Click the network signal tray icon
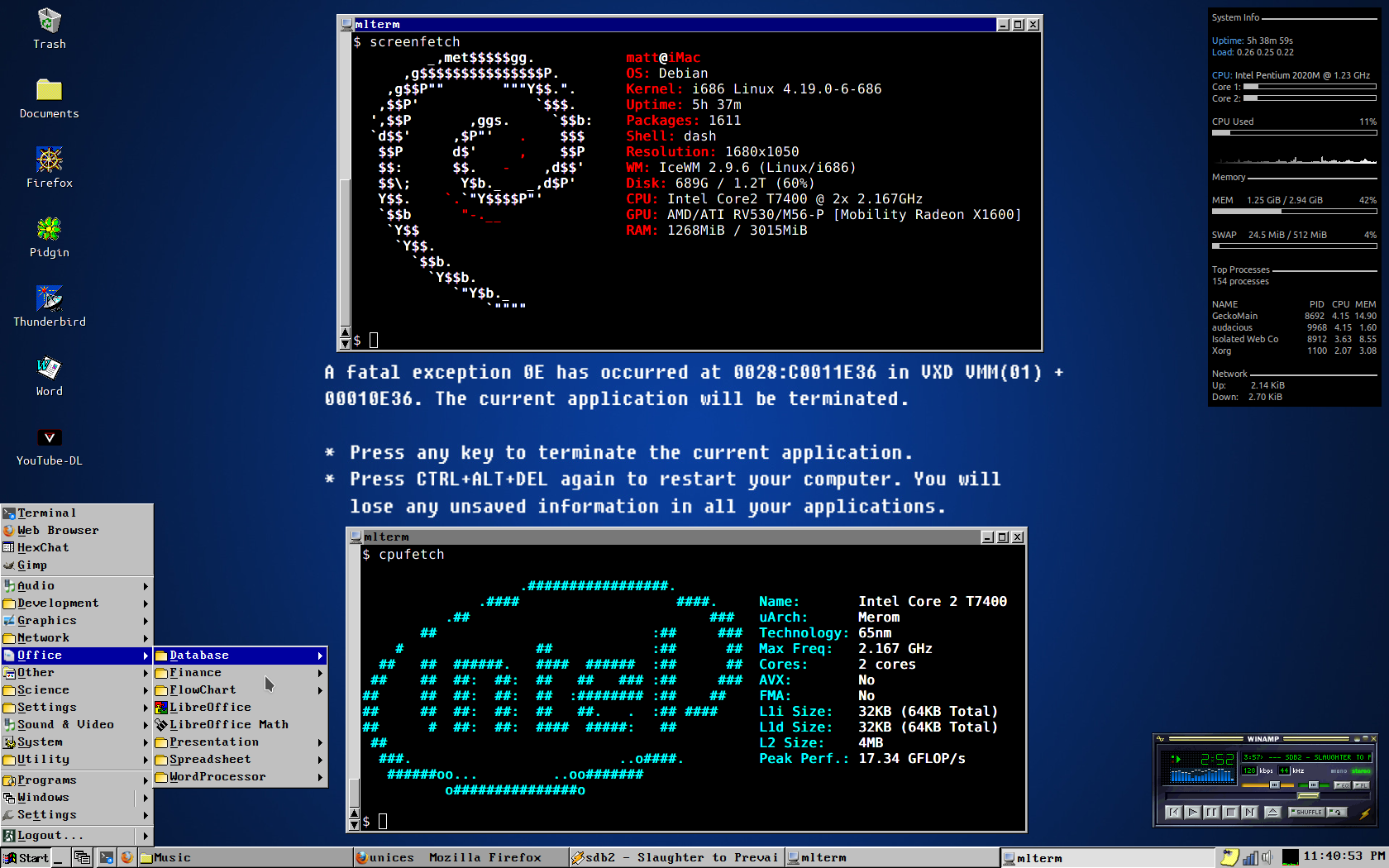Image resolution: width=1389 pixels, height=868 pixels. pyautogui.click(x=1250, y=857)
